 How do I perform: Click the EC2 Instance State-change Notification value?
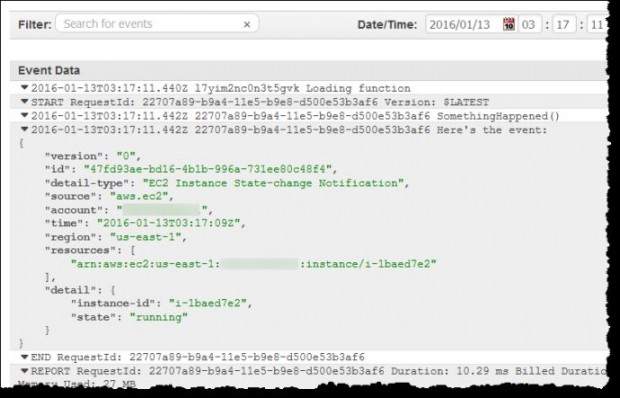pos(272,183)
